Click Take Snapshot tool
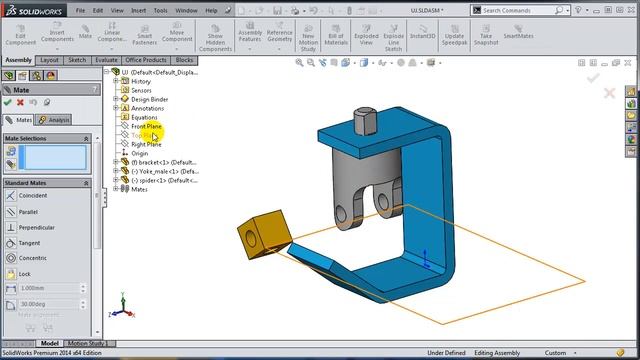The image size is (640, 360). (486, 35)
